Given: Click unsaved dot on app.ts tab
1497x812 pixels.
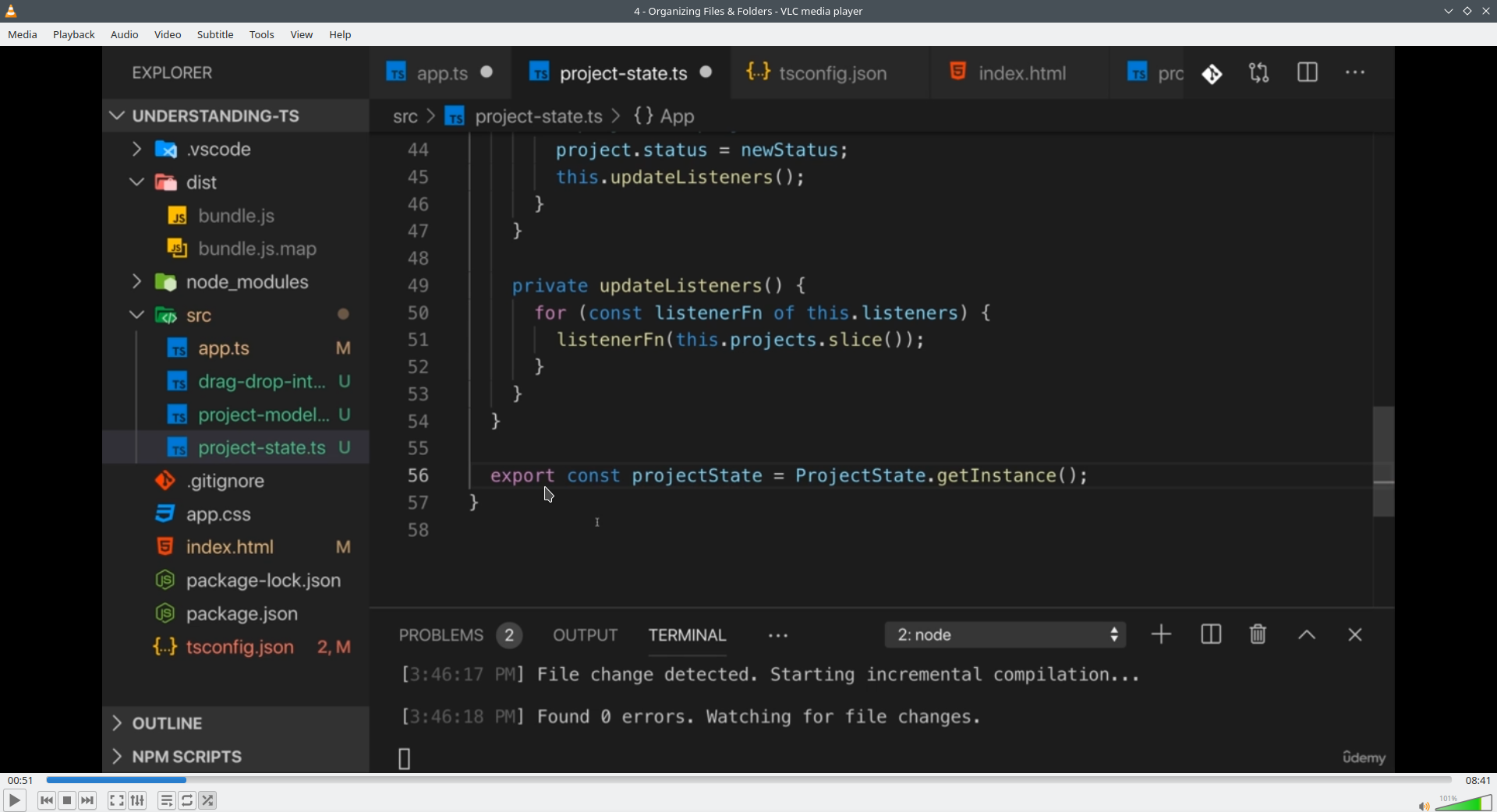Looking at the screenshot, I should (x=487, y=72).
